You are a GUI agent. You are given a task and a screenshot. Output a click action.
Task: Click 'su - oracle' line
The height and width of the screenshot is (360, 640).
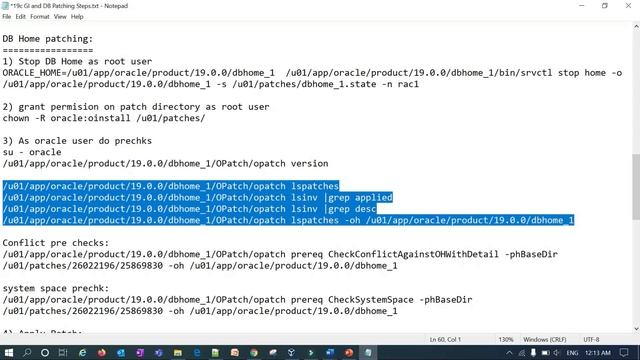tap(32, 152)
